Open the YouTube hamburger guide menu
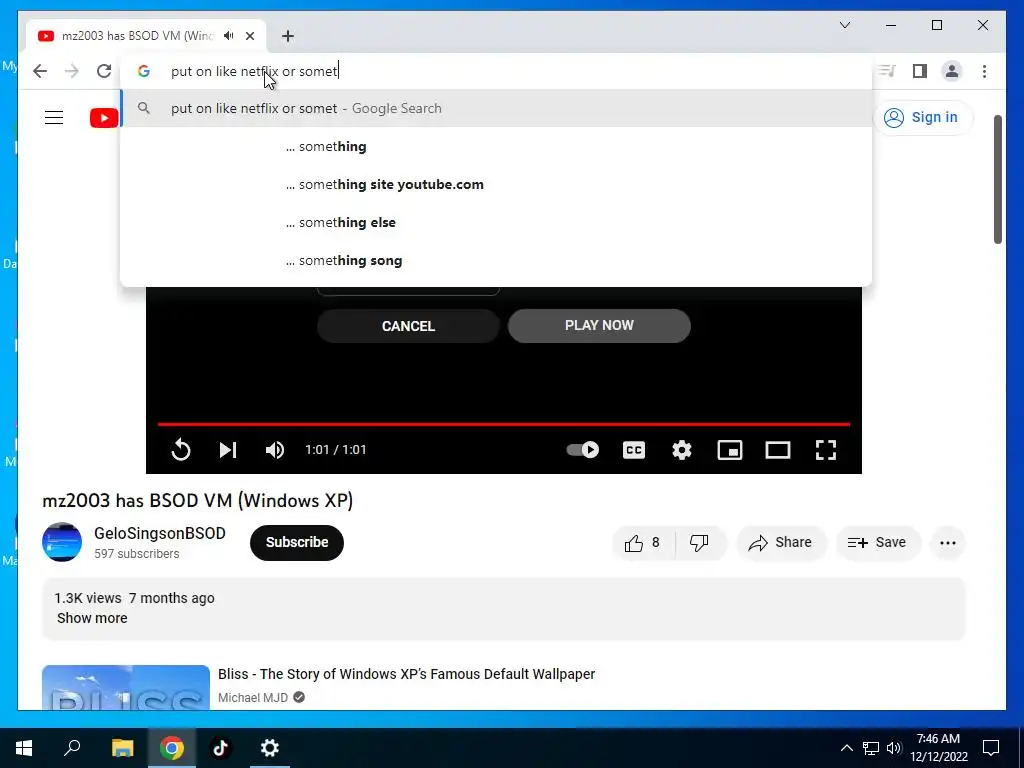Image resolution: width=1024 pixels, height=768 pixels. tap(54, 118)
